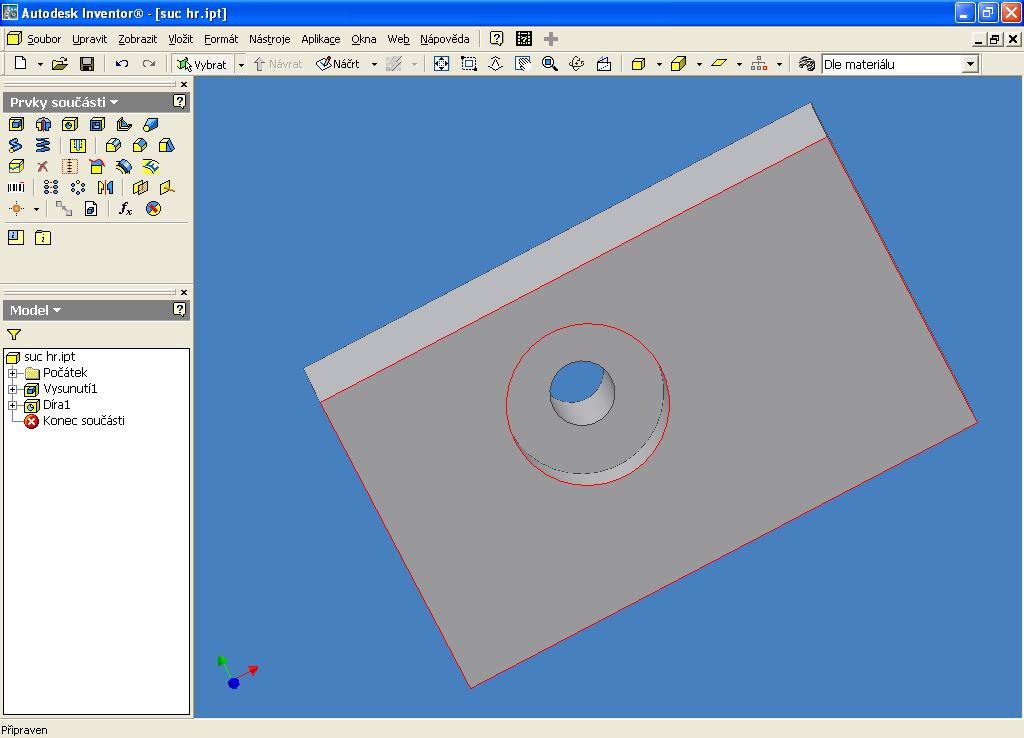
Task: Expand the Počátek folder node
Action: pyautogui.click(x=13, y=373)
